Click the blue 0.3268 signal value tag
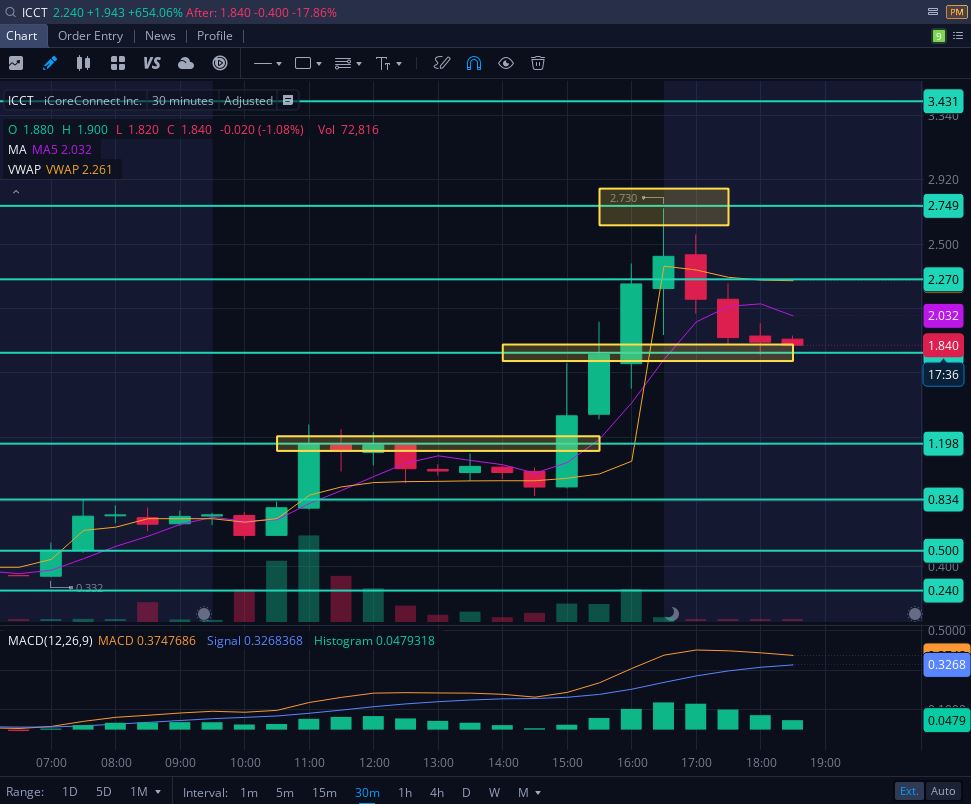The image size is (971, 804). coord(946,665)
